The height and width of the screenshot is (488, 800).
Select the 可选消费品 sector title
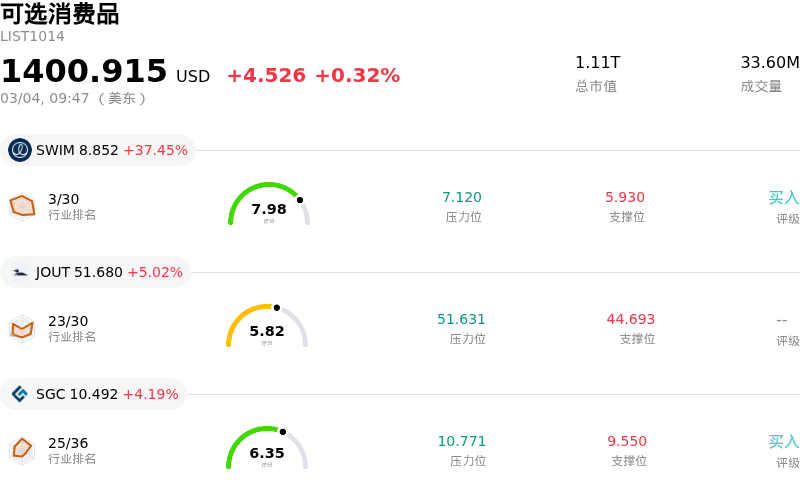pos(60,14)
